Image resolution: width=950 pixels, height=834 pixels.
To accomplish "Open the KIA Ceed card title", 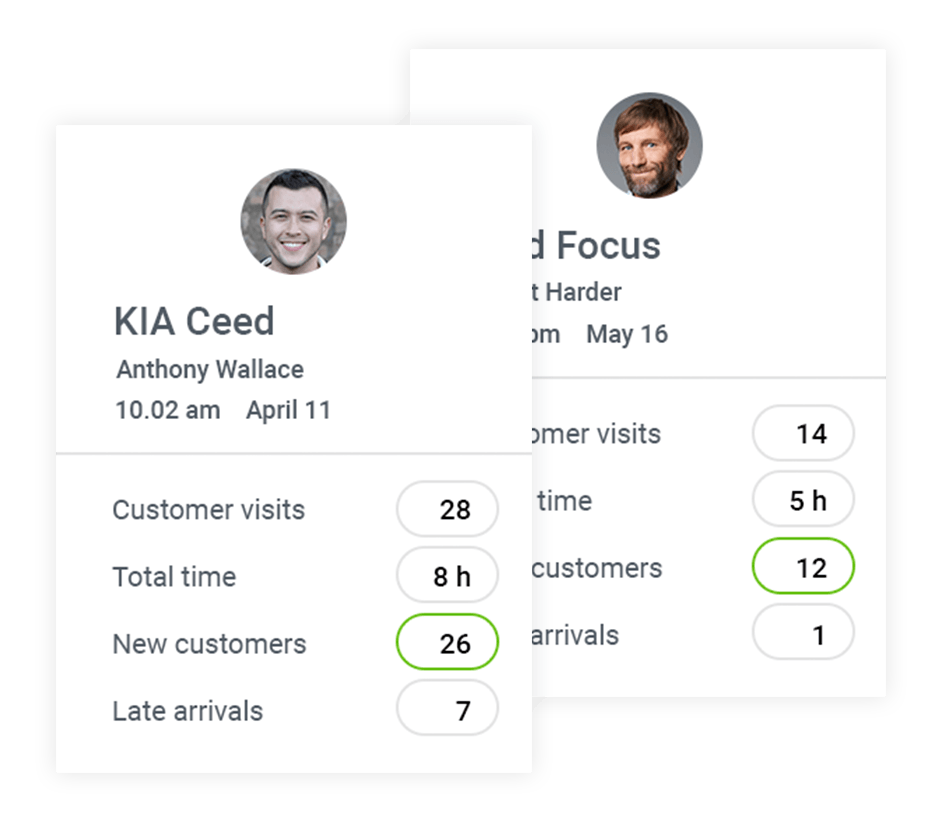I will [x=194, y=321].
